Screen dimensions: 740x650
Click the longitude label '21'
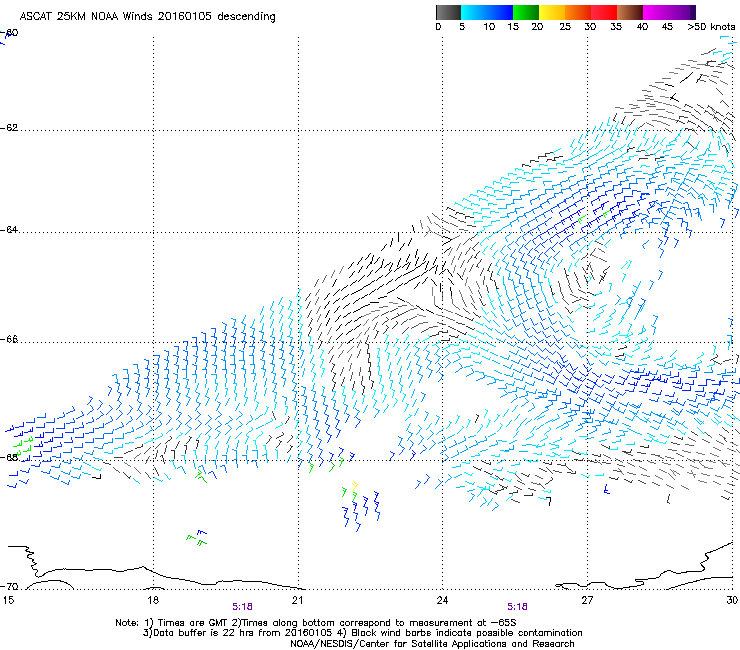297,600
